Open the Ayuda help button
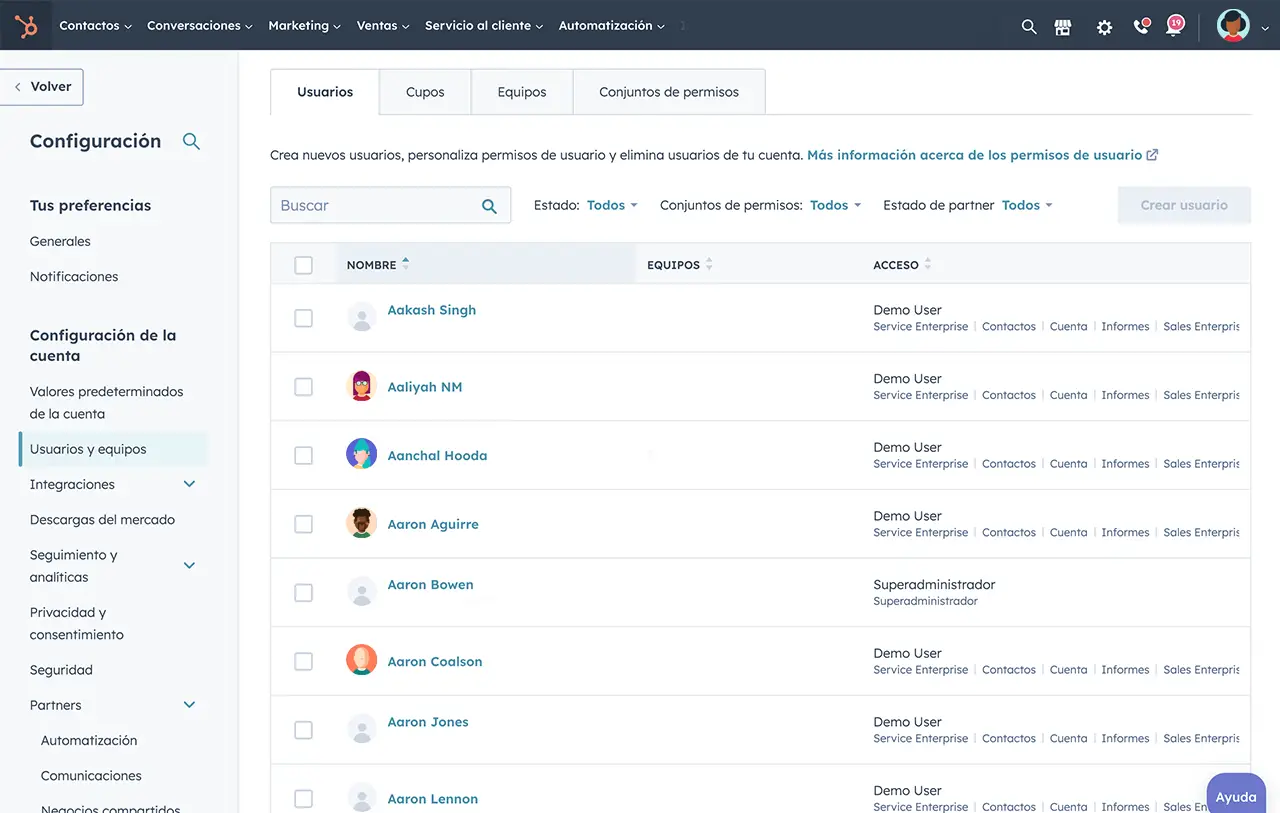This screenshot has height=813, width=1280. click(1236, 796)
